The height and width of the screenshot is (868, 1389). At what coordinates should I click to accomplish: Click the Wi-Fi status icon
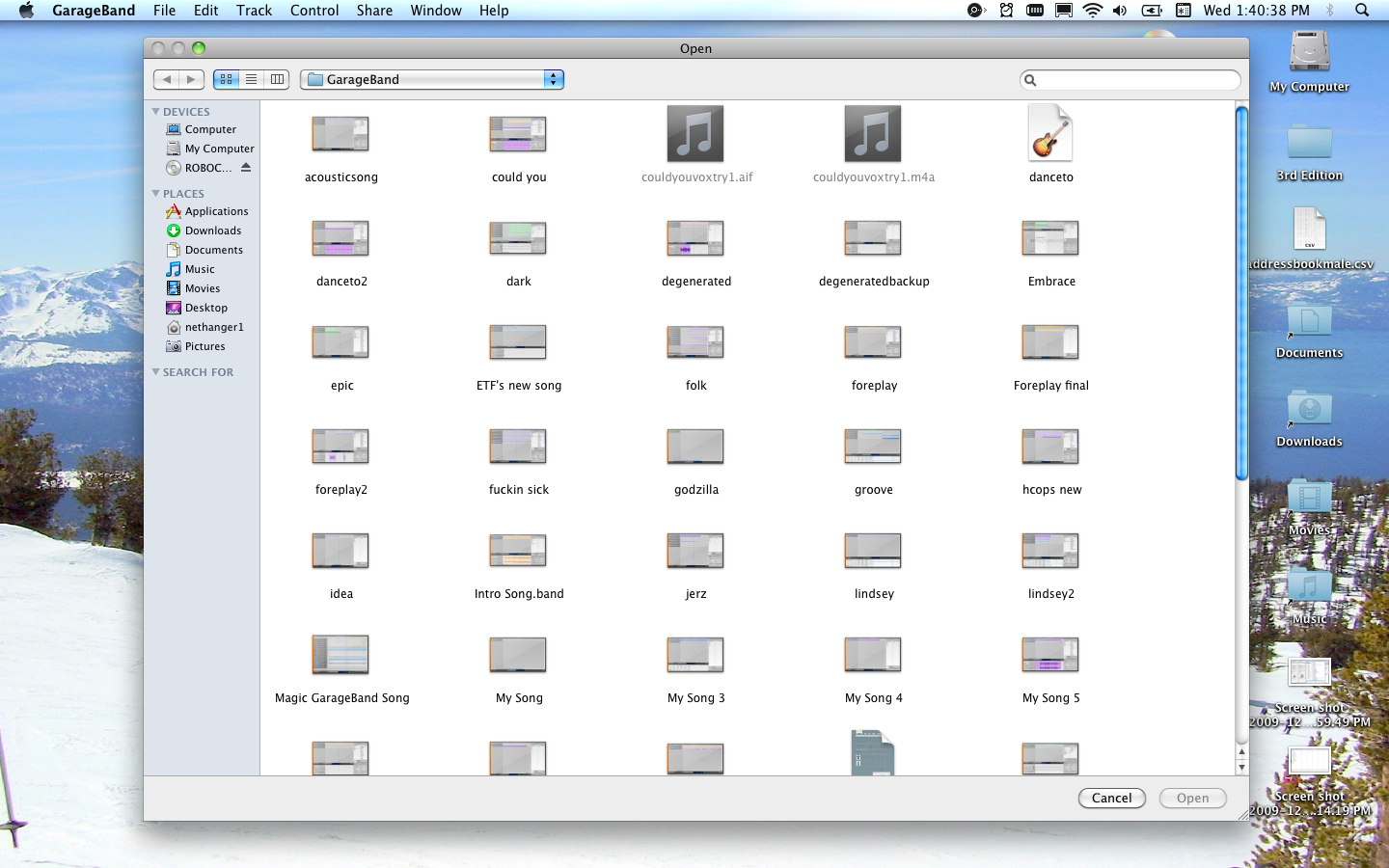1092,11
